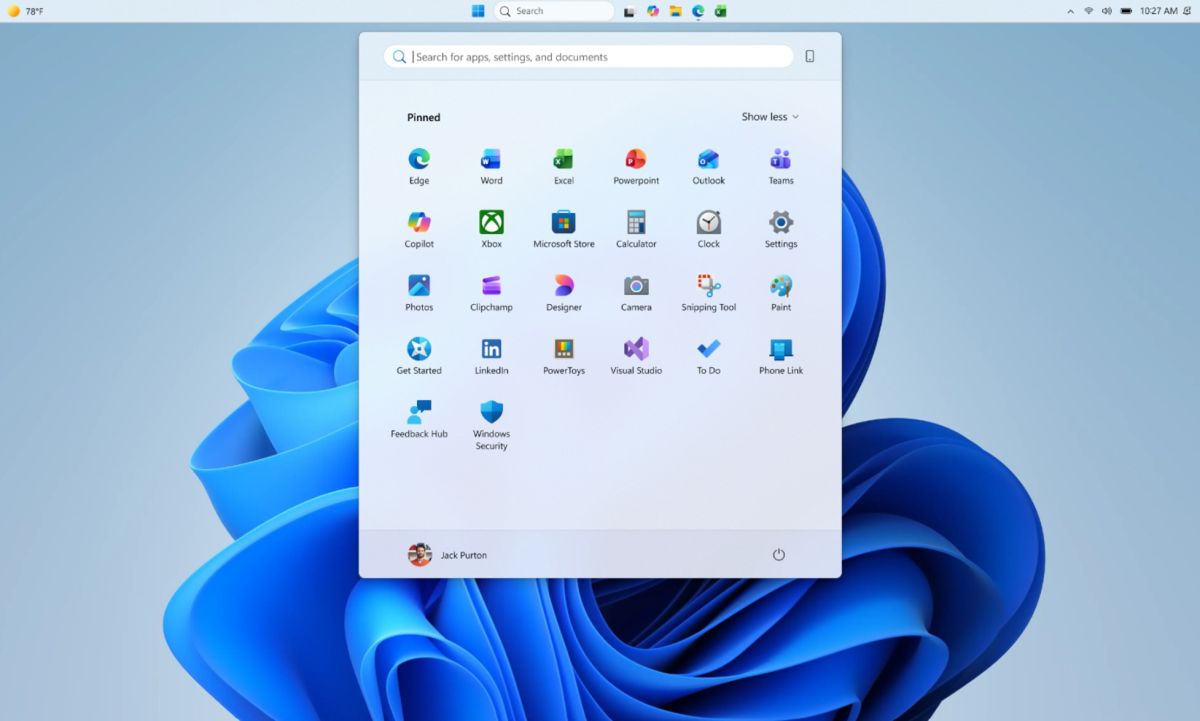
Task: Open Settings from the pinned apps
Action: pos(781,229)
